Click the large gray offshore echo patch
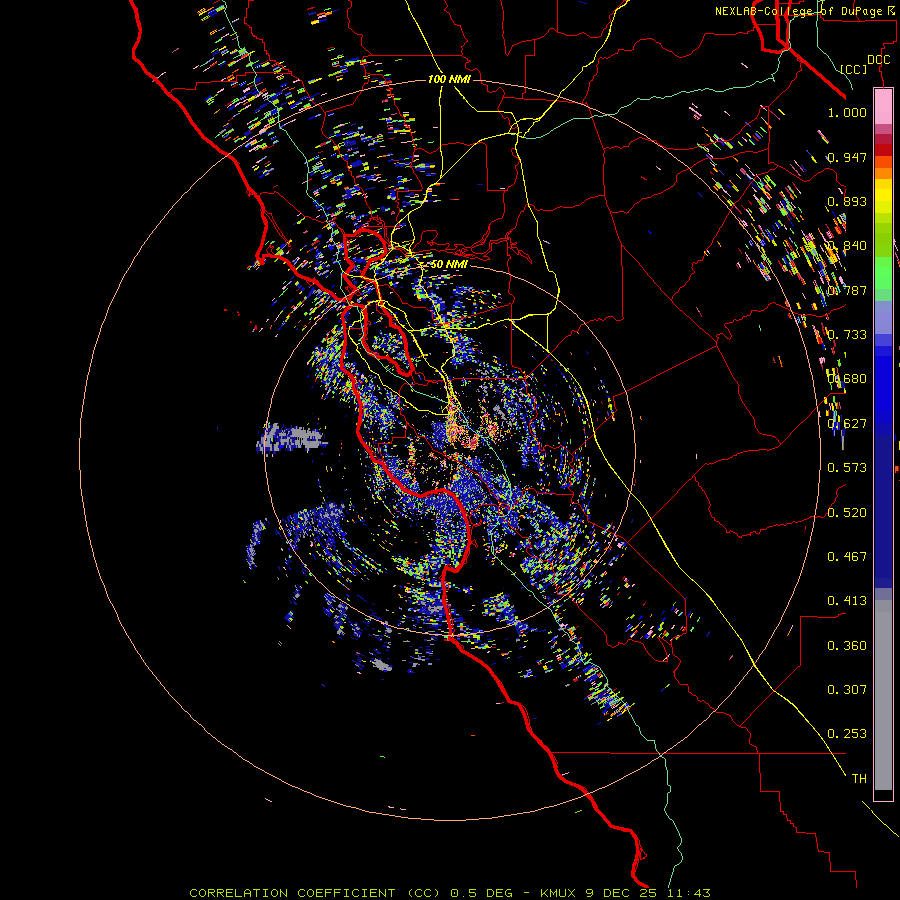This screenshot has width=900, height=900. (290, 438)
